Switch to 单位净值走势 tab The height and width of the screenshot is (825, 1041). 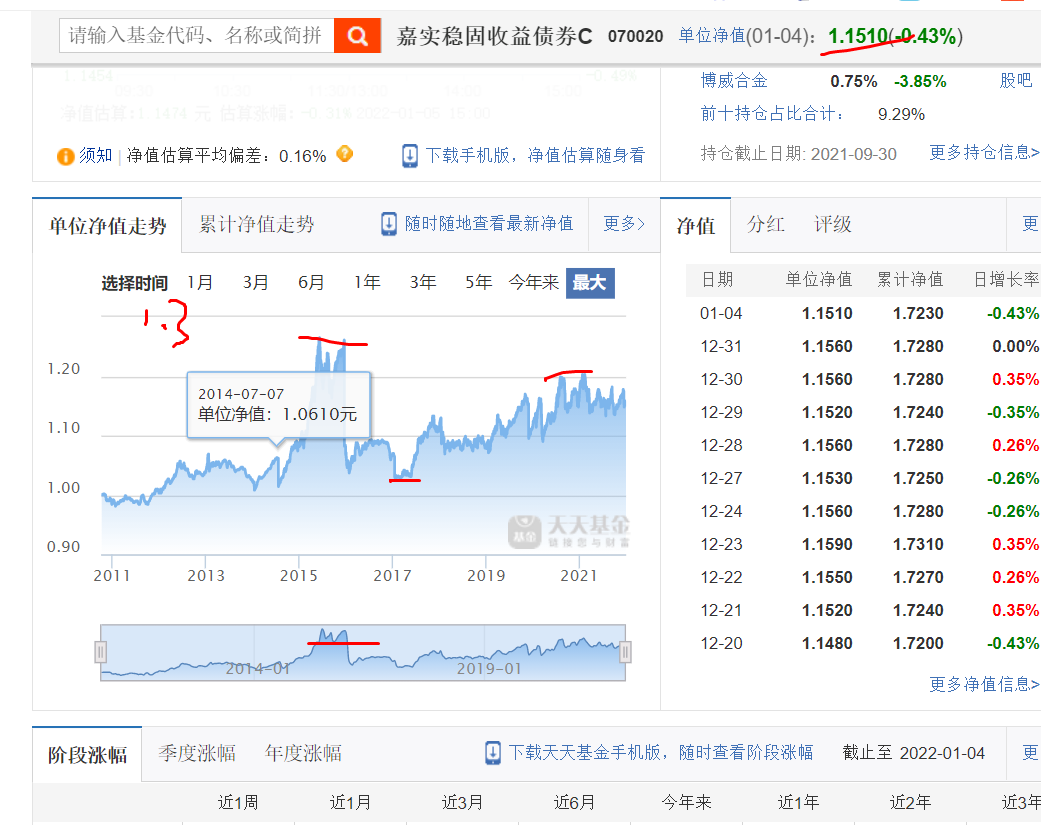107,226
